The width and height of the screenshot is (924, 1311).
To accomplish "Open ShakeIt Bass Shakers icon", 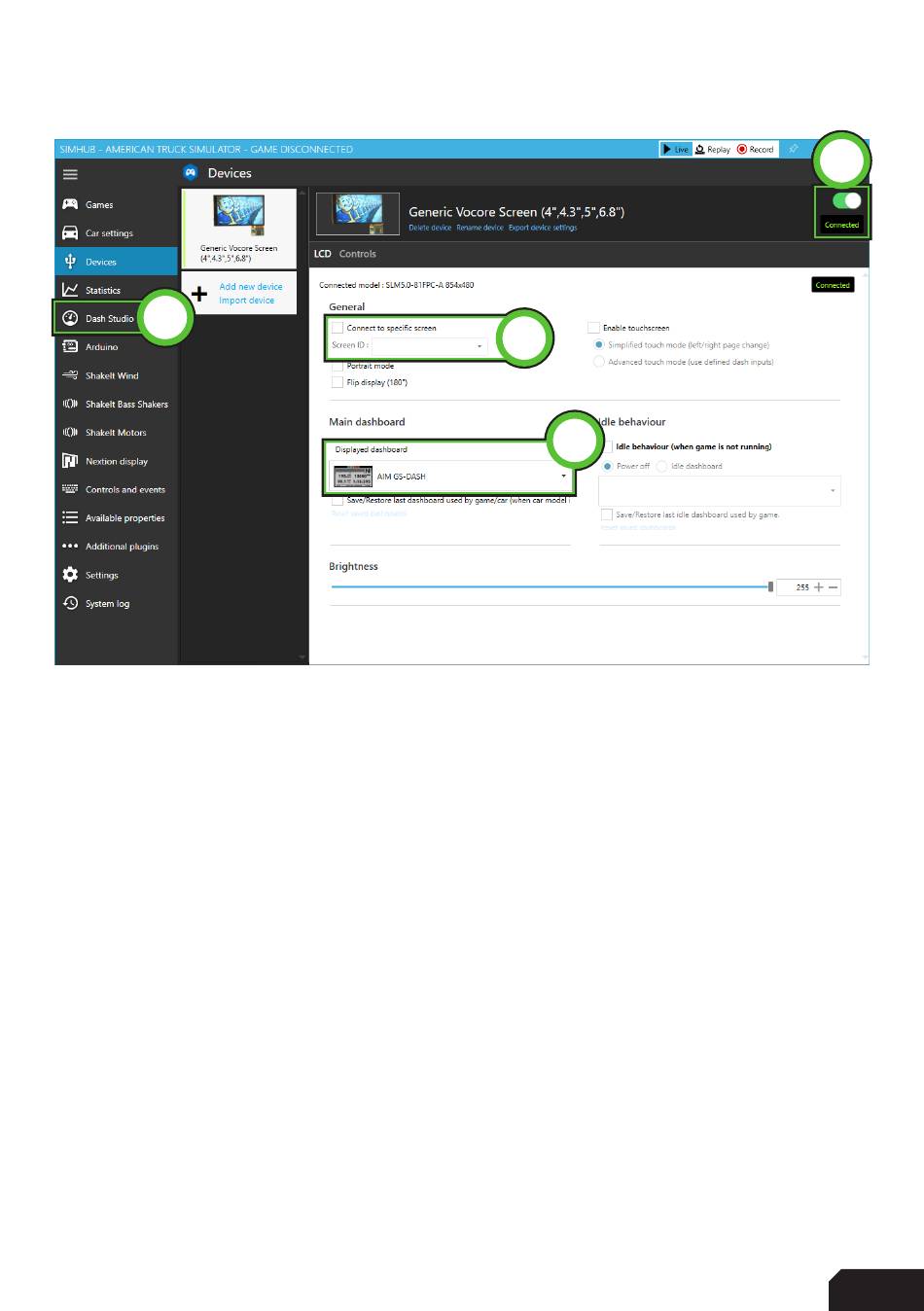I will tap(70, 404).
